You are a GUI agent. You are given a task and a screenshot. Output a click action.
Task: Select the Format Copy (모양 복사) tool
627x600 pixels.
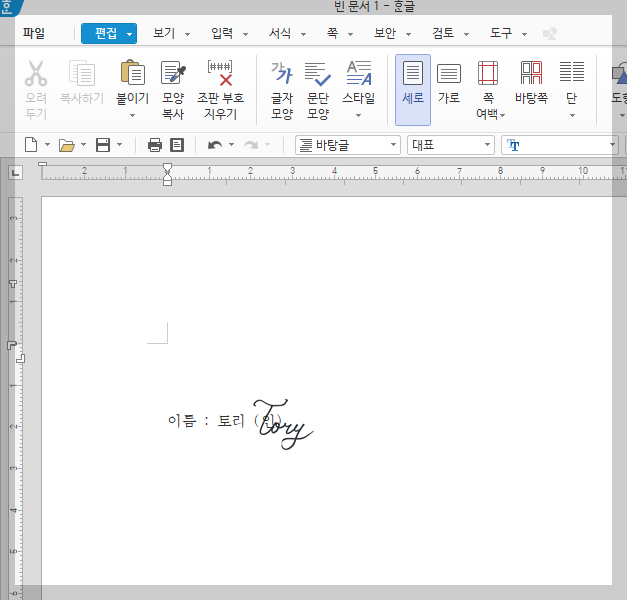pyautogui.click(x=173, y=73)
